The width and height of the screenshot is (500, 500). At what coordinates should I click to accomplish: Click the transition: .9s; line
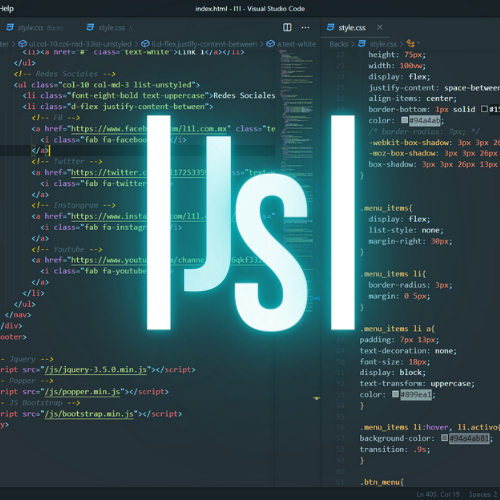point(395,449)
